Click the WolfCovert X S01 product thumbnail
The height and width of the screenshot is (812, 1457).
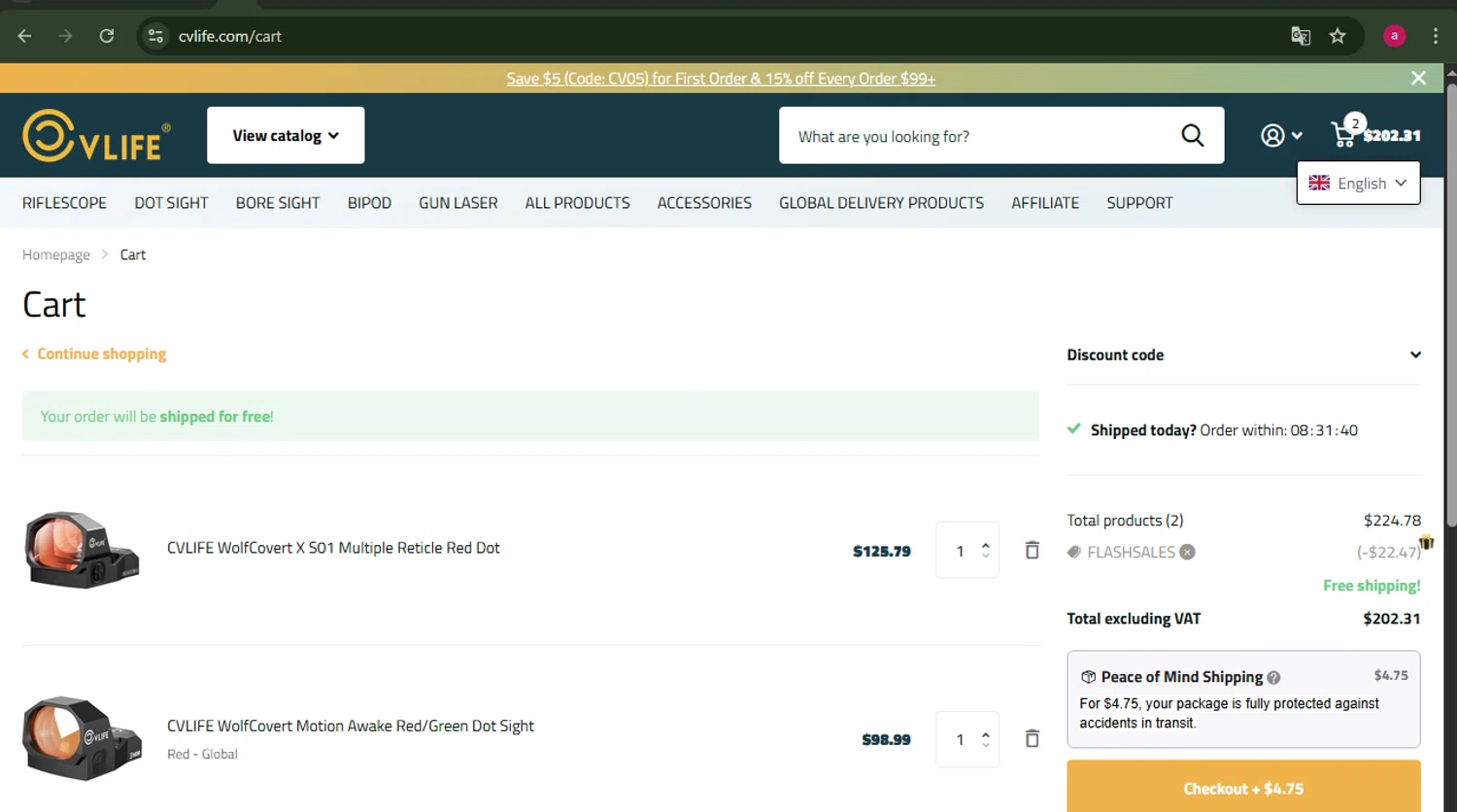[82, 549]
